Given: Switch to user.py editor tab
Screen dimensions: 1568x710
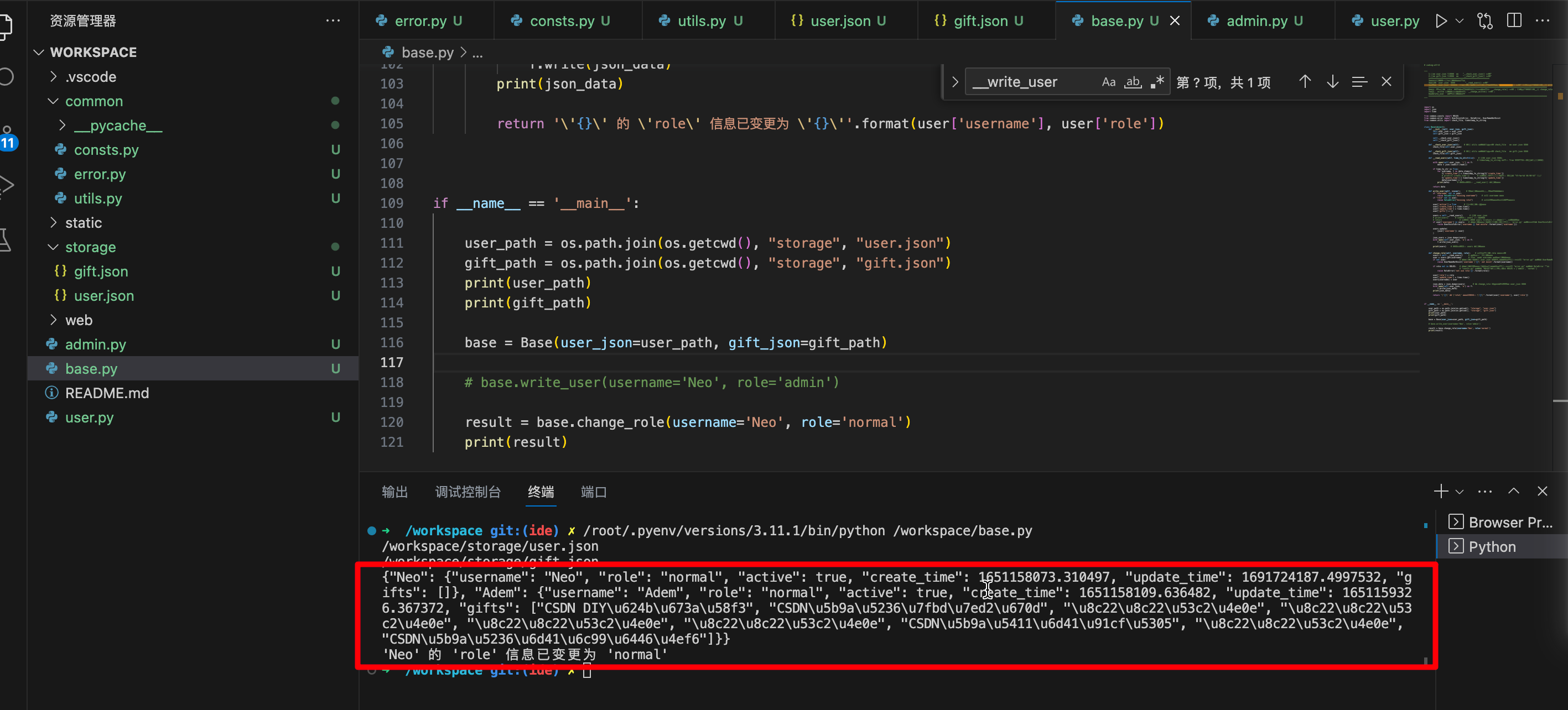Looking at the screenshot, I should tap(1387, 20).
